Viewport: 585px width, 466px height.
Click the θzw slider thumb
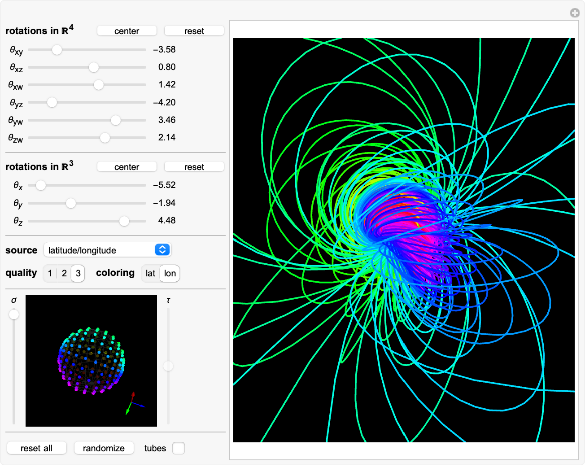pyautogui.click(x=105, y=138)
